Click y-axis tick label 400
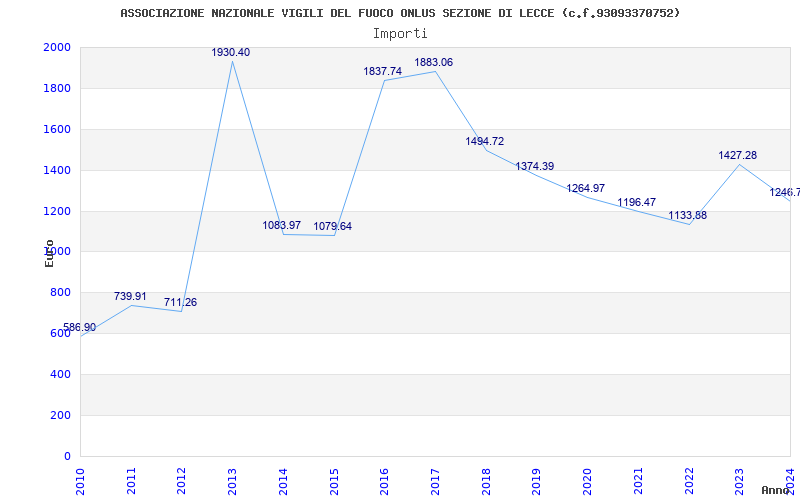The image size is (800, 500). [x=60, y=374]
